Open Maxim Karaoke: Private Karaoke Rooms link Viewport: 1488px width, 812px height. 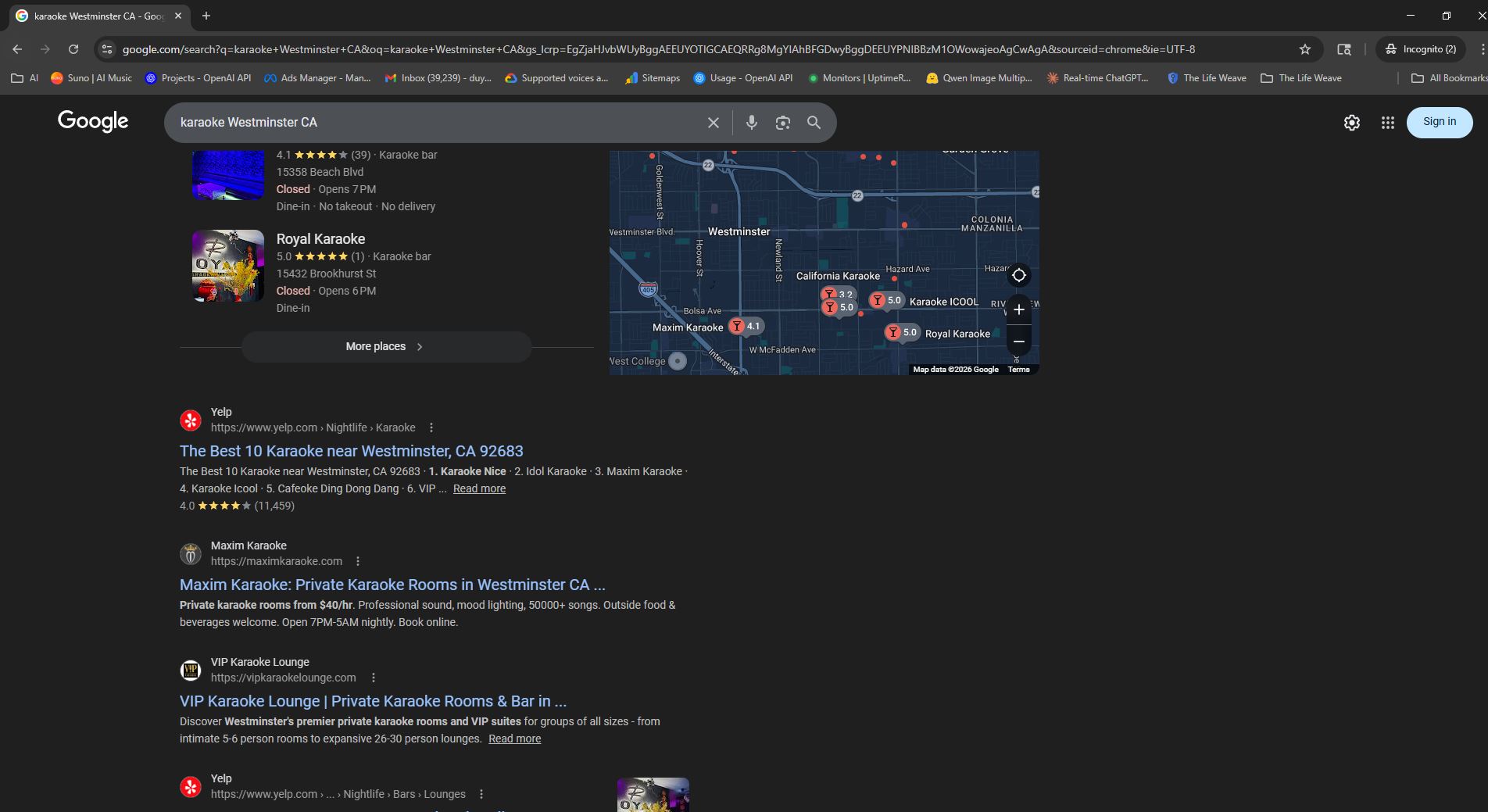click(x=392, y=585)
